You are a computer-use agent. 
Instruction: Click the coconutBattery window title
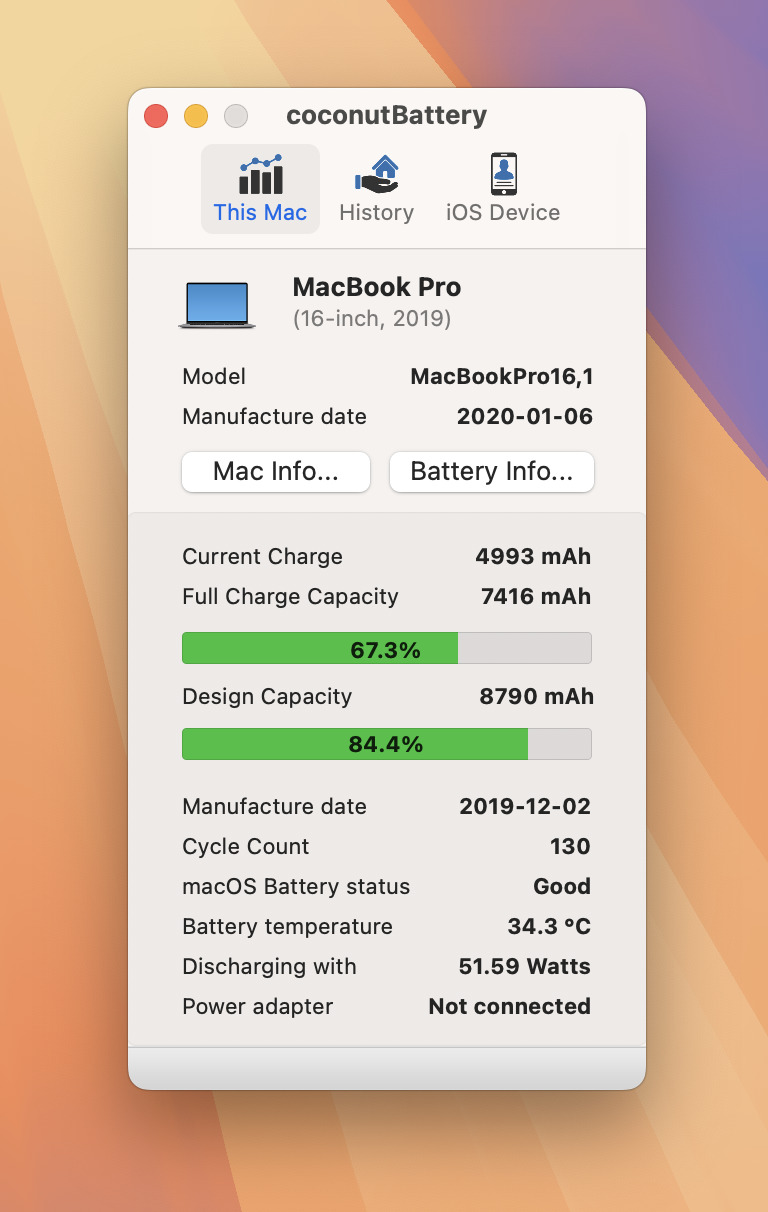[x=386, y=116]
